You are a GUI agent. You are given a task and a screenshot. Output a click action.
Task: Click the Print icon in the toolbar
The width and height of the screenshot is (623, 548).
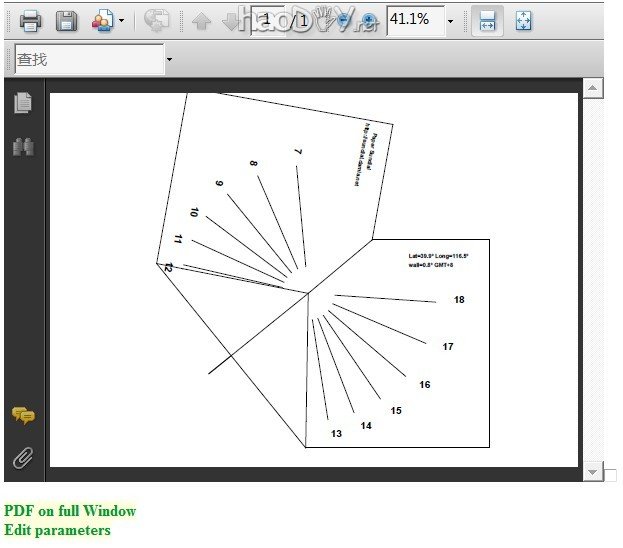point(30,20)
